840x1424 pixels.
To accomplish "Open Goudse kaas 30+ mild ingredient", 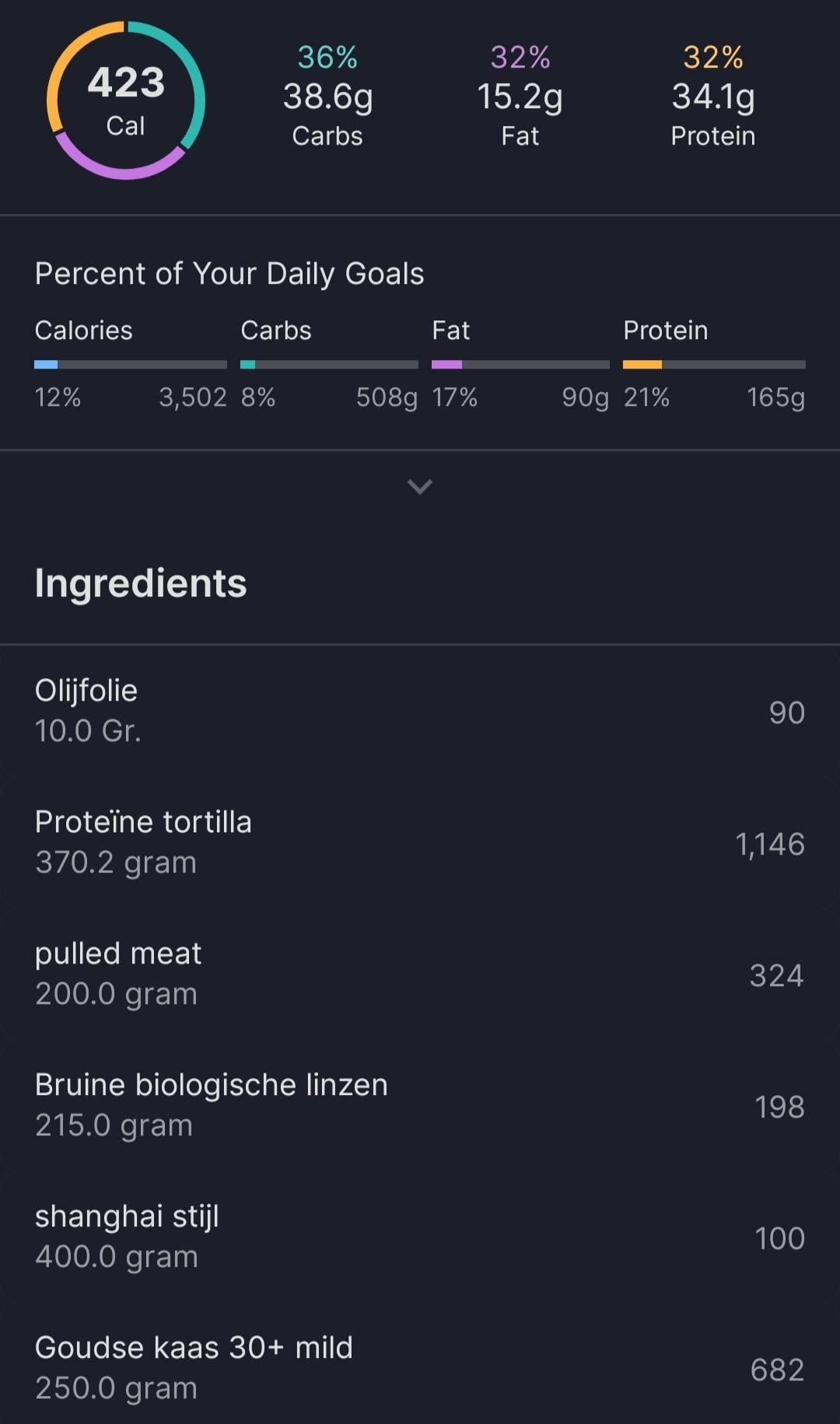I will point(420,1368).
